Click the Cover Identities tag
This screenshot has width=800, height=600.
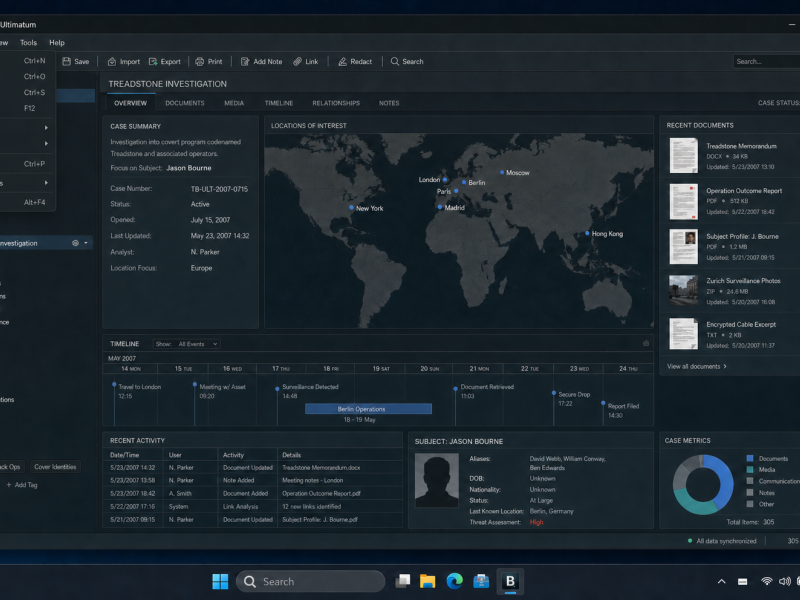coord(55,467)
